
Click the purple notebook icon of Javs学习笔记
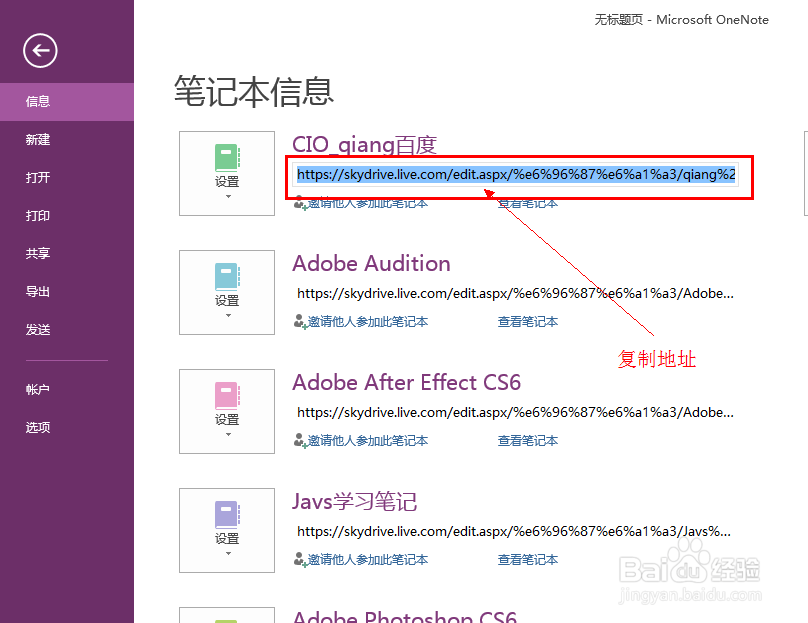(x=227, y=515)
